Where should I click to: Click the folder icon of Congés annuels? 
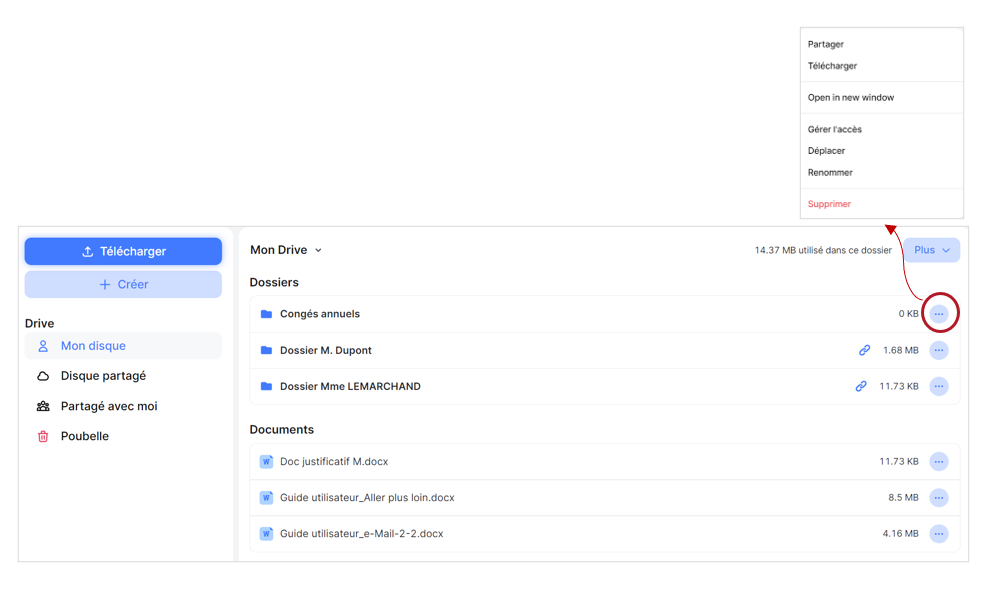[x=266, y=314]
